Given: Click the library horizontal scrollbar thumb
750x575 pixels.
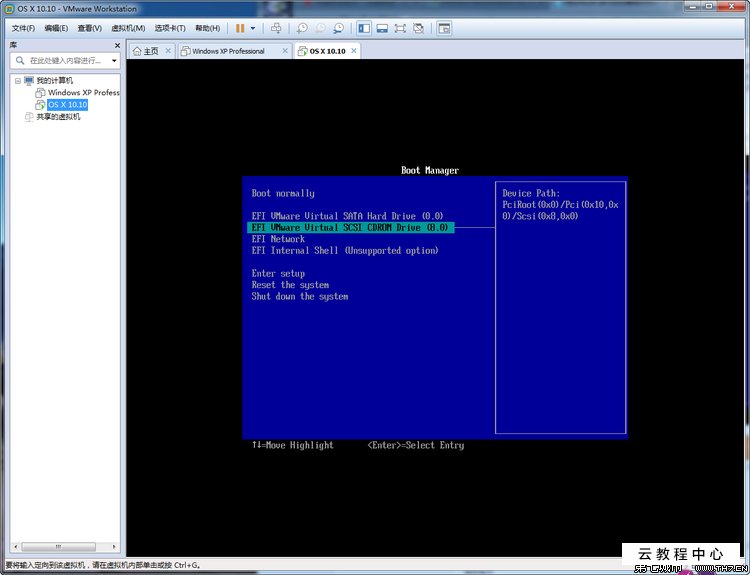Looking at the screenshot, I should (x=58, y=546).
